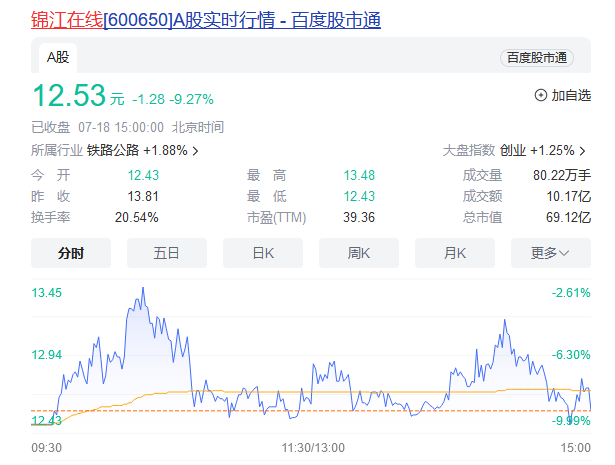Viewport: 615px width, 465px height.
Task: Click the current price 12.53
Action: (69, 95)
